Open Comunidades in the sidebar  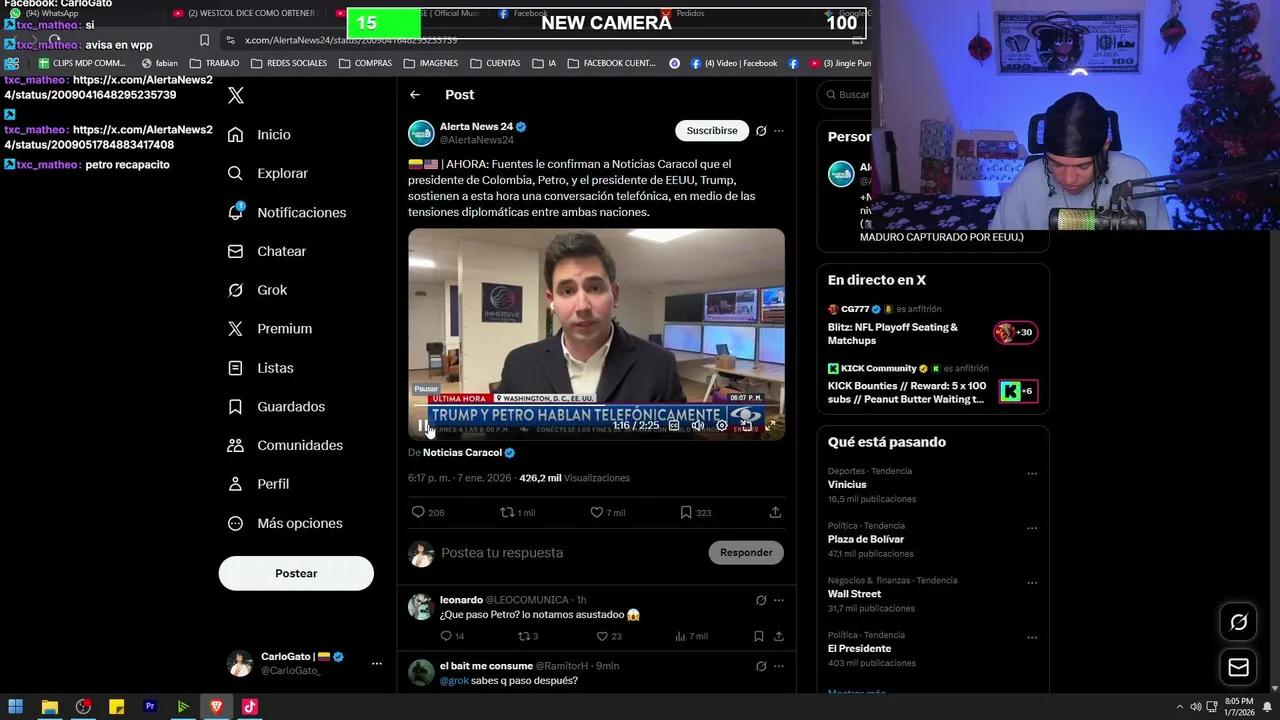click(x=284, y=445)
